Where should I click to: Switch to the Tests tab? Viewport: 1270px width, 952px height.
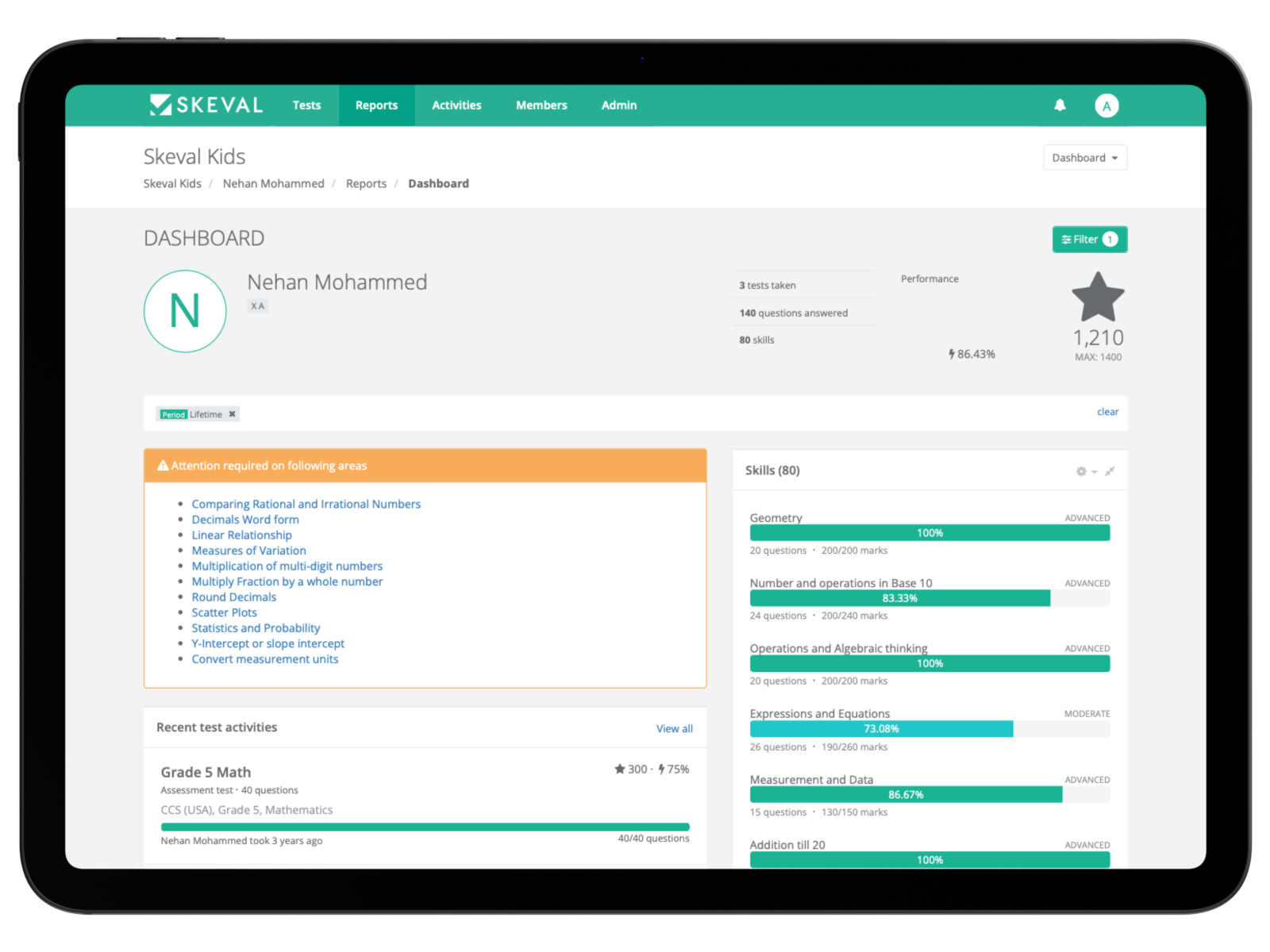coord(306,106)
